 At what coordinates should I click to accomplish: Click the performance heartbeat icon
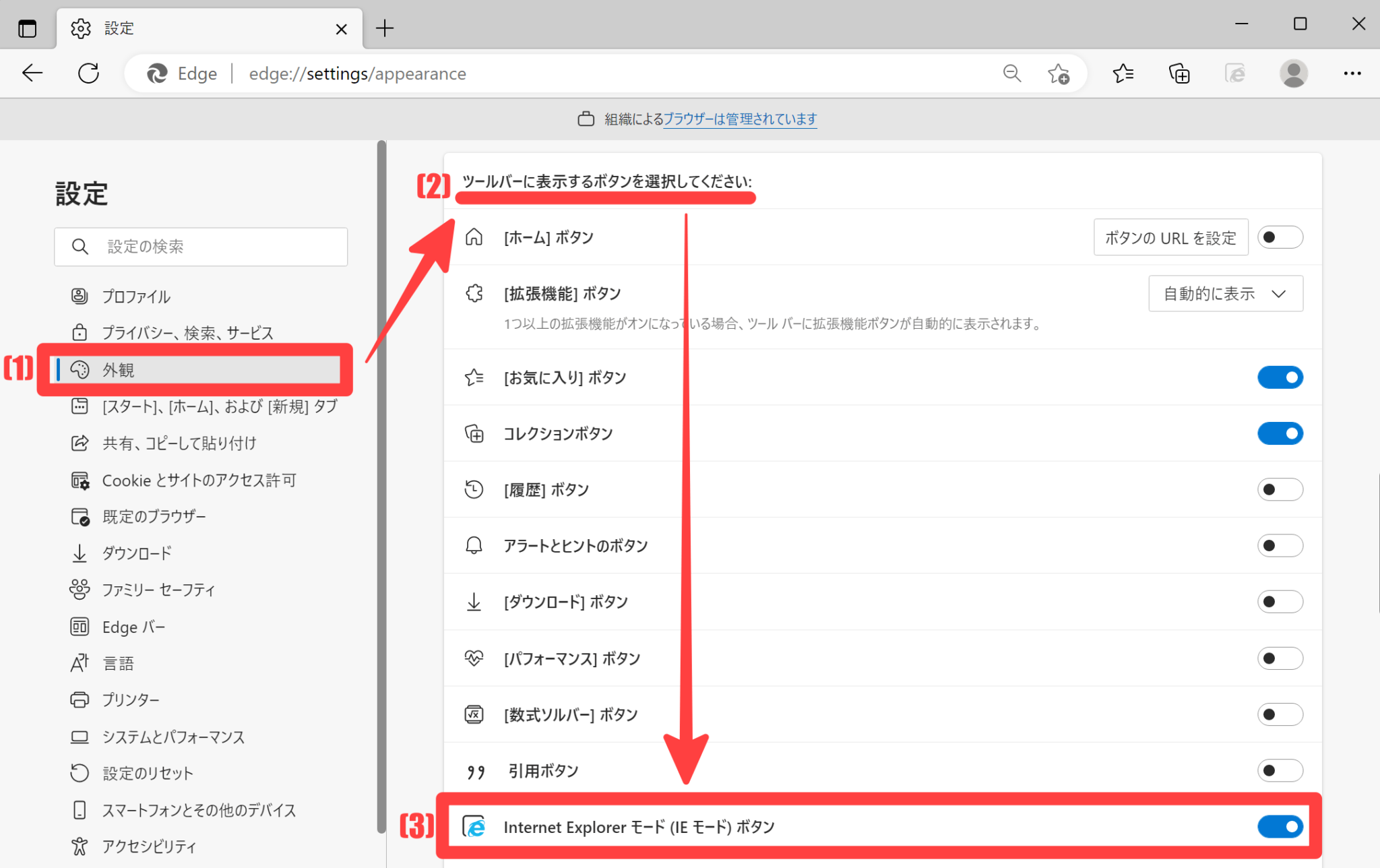pos(474,658)
